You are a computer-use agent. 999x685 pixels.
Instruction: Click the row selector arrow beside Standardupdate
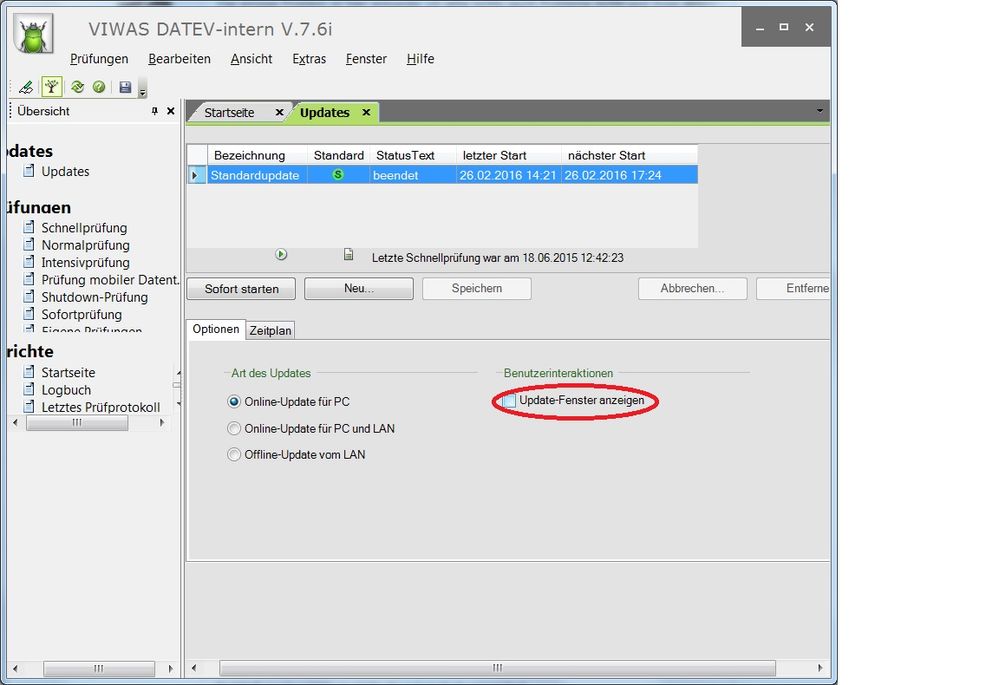tap(196, 175)
